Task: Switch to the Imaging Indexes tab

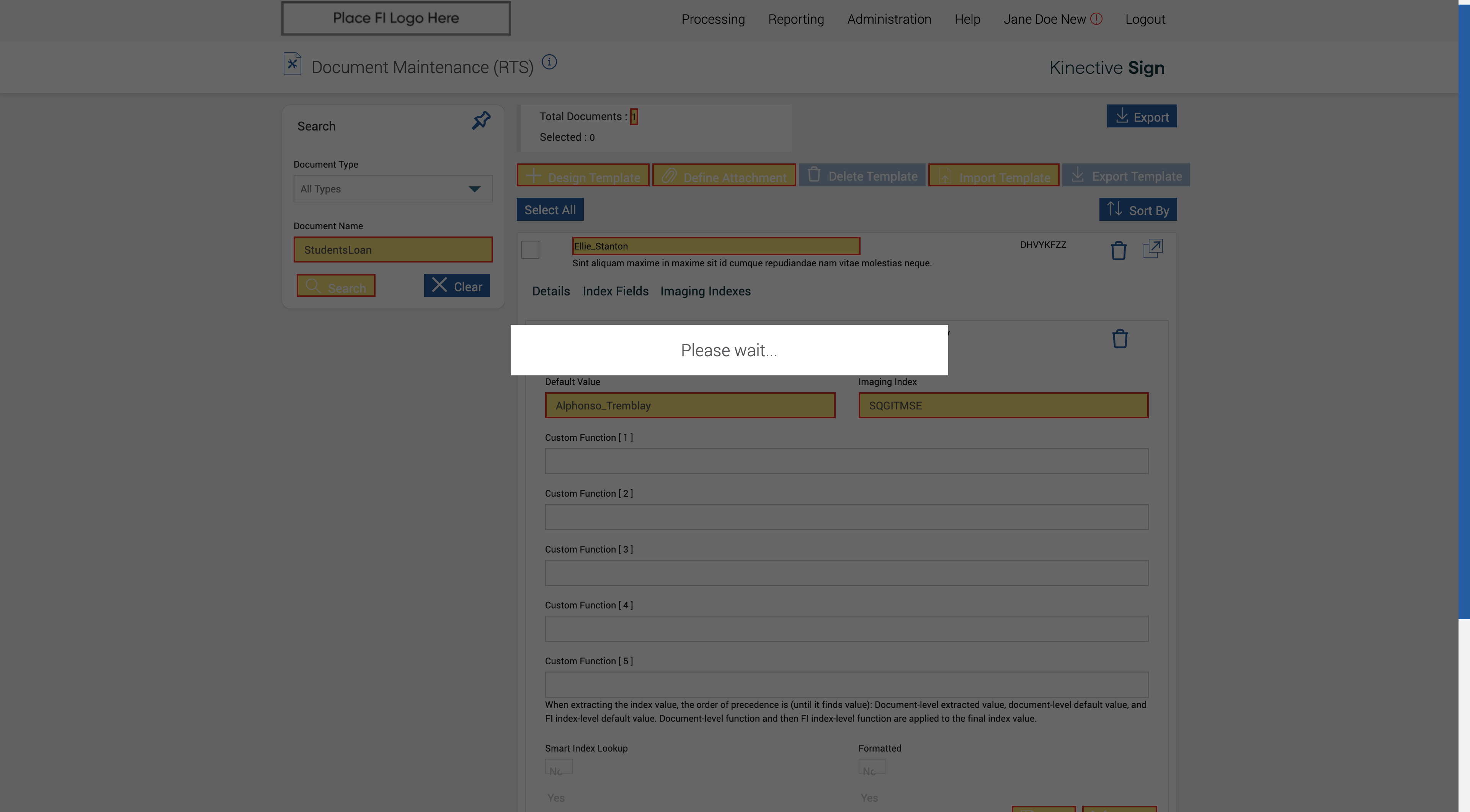Action: click(x=705, y=291)
